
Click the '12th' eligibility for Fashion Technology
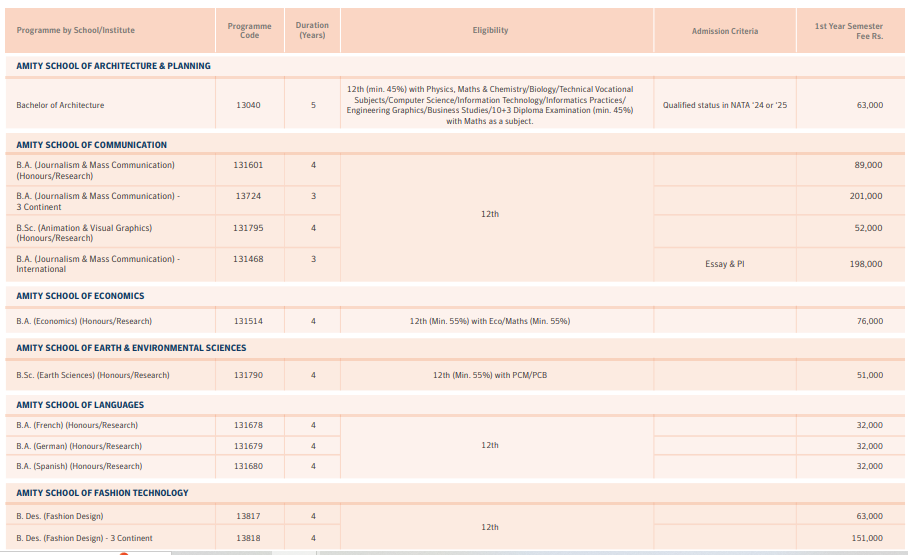490,527
